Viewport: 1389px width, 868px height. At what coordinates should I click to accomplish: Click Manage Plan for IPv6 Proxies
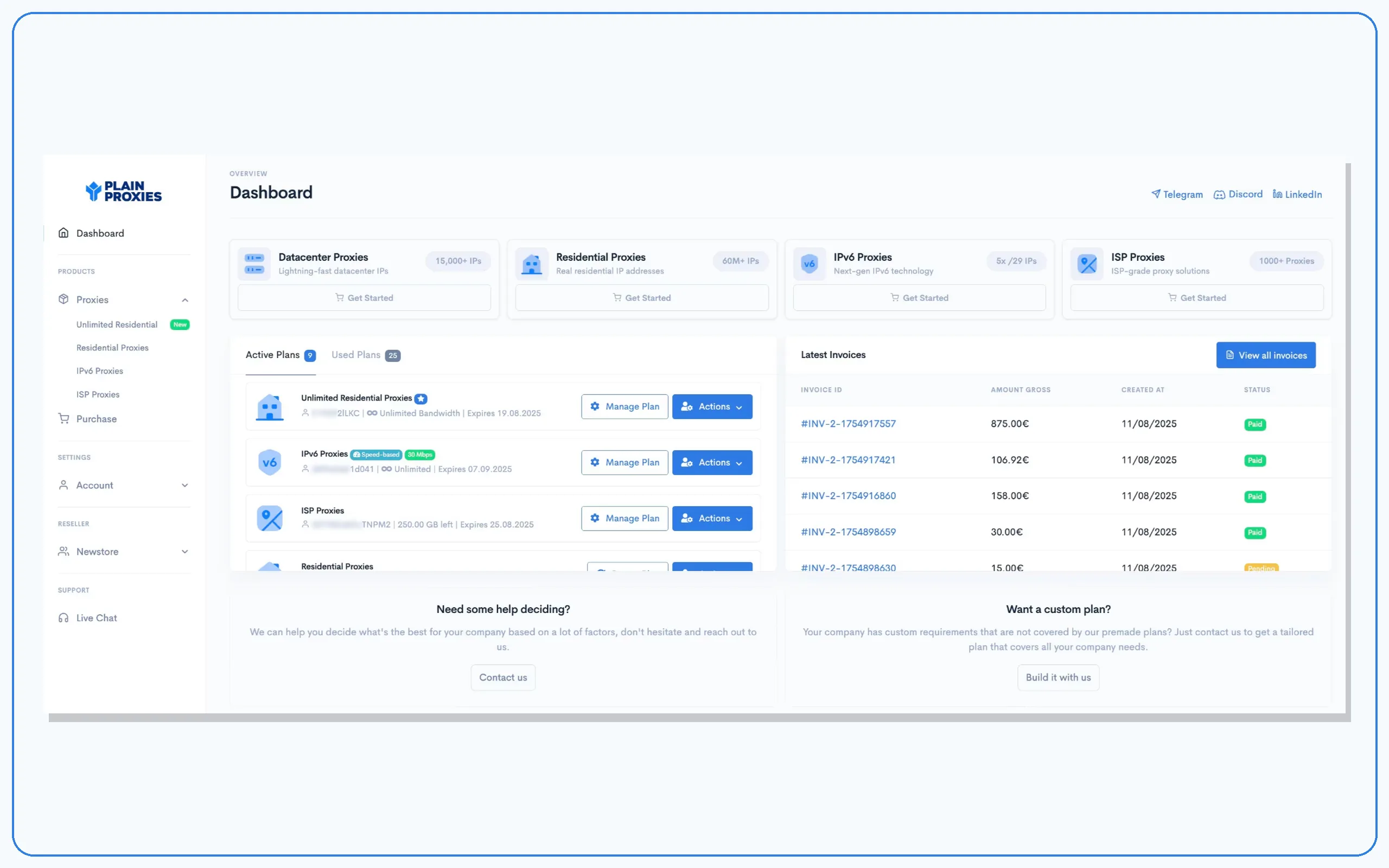[x=625, y=462]
